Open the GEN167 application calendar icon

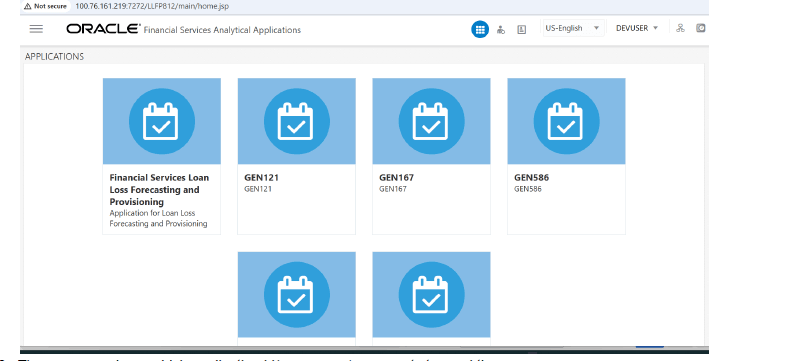click(x=431, y=121)
